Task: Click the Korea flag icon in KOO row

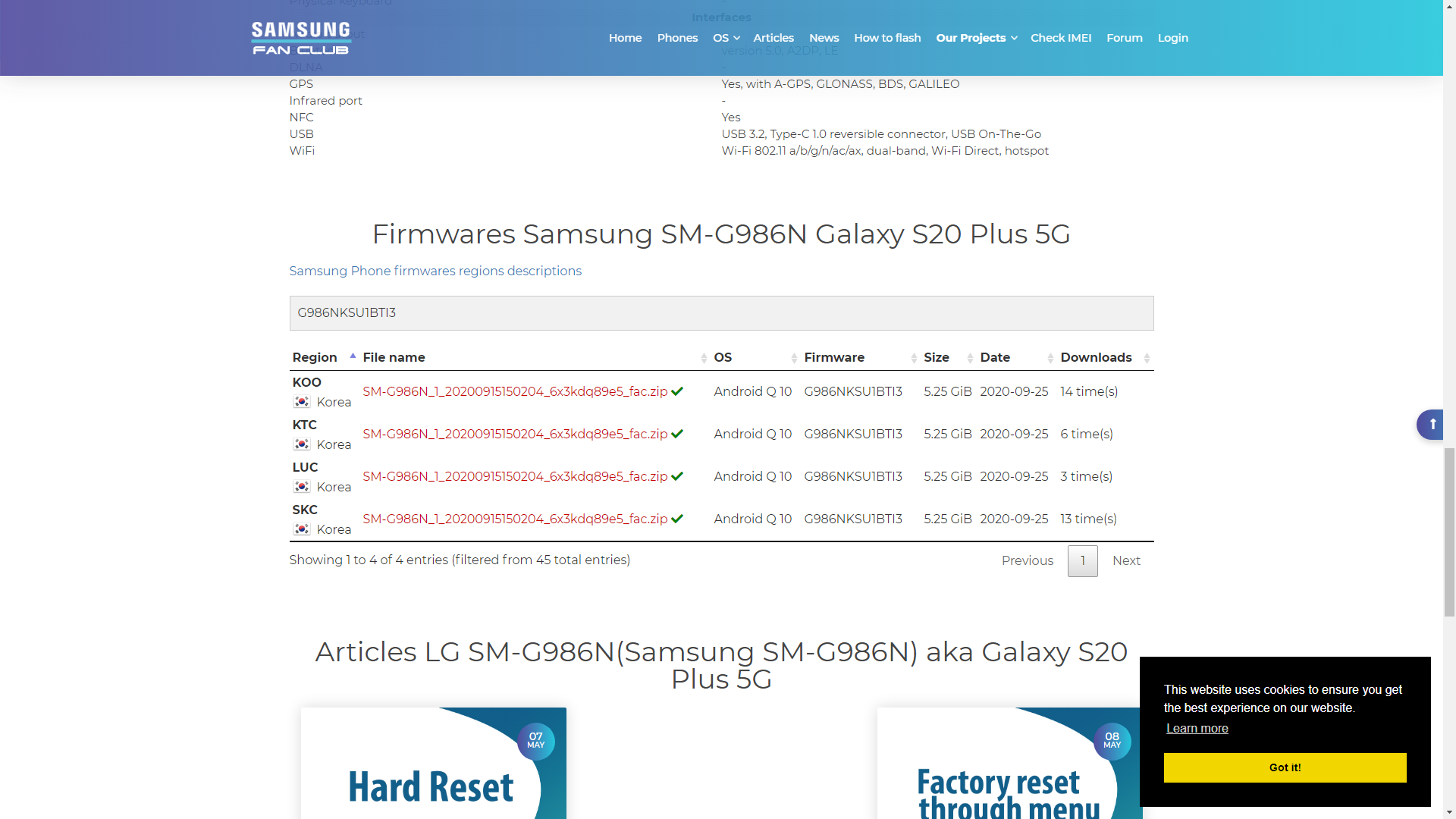Action: tap(302, 402)
